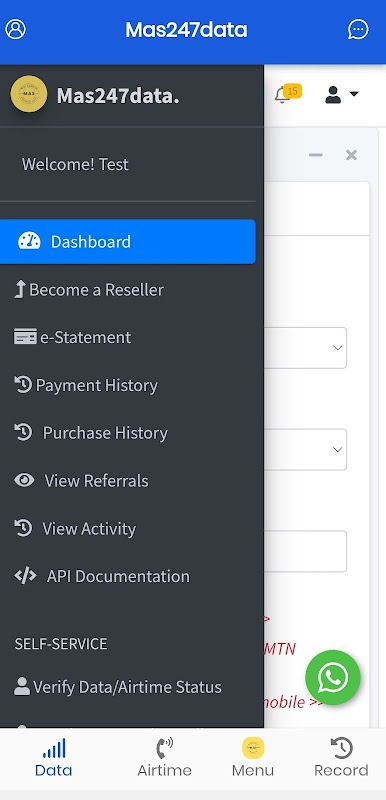Open the second select dropdown chevron
Image resolution: width=386 pixels, height=800 pixels.
(337, 449)
